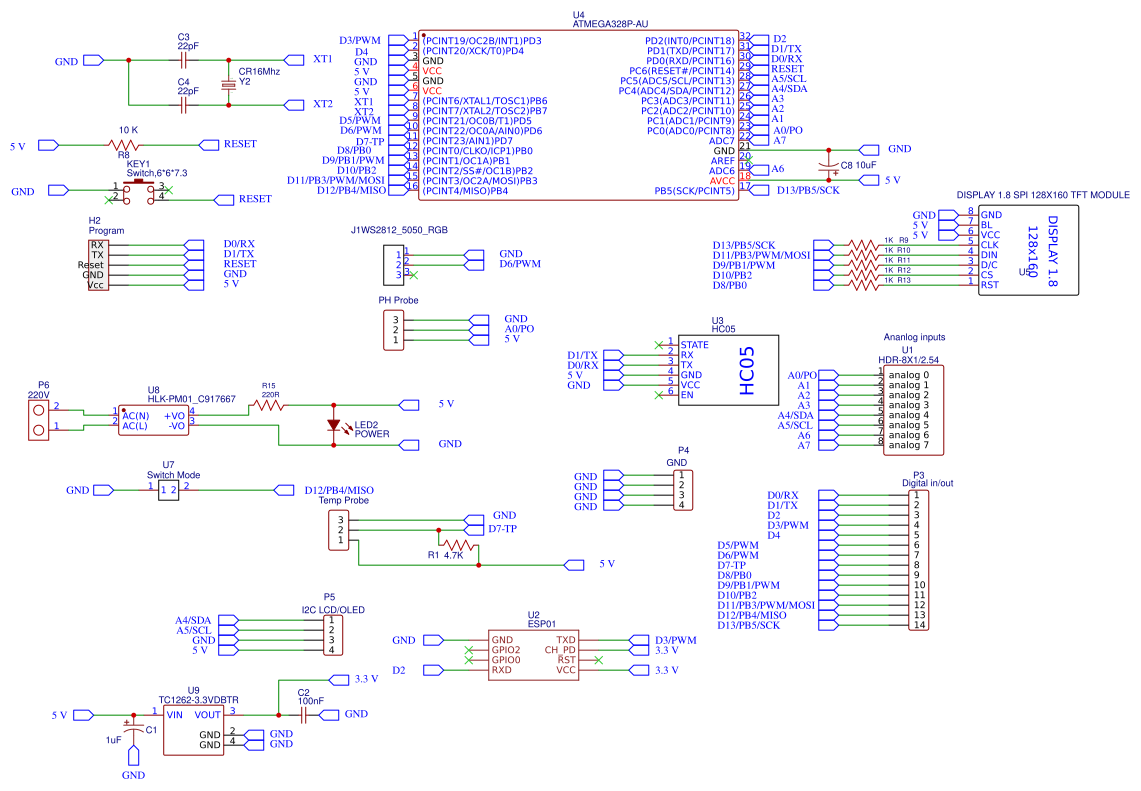Select the ESP01 module title
The image size is (1141, 791).
(542, 624)
